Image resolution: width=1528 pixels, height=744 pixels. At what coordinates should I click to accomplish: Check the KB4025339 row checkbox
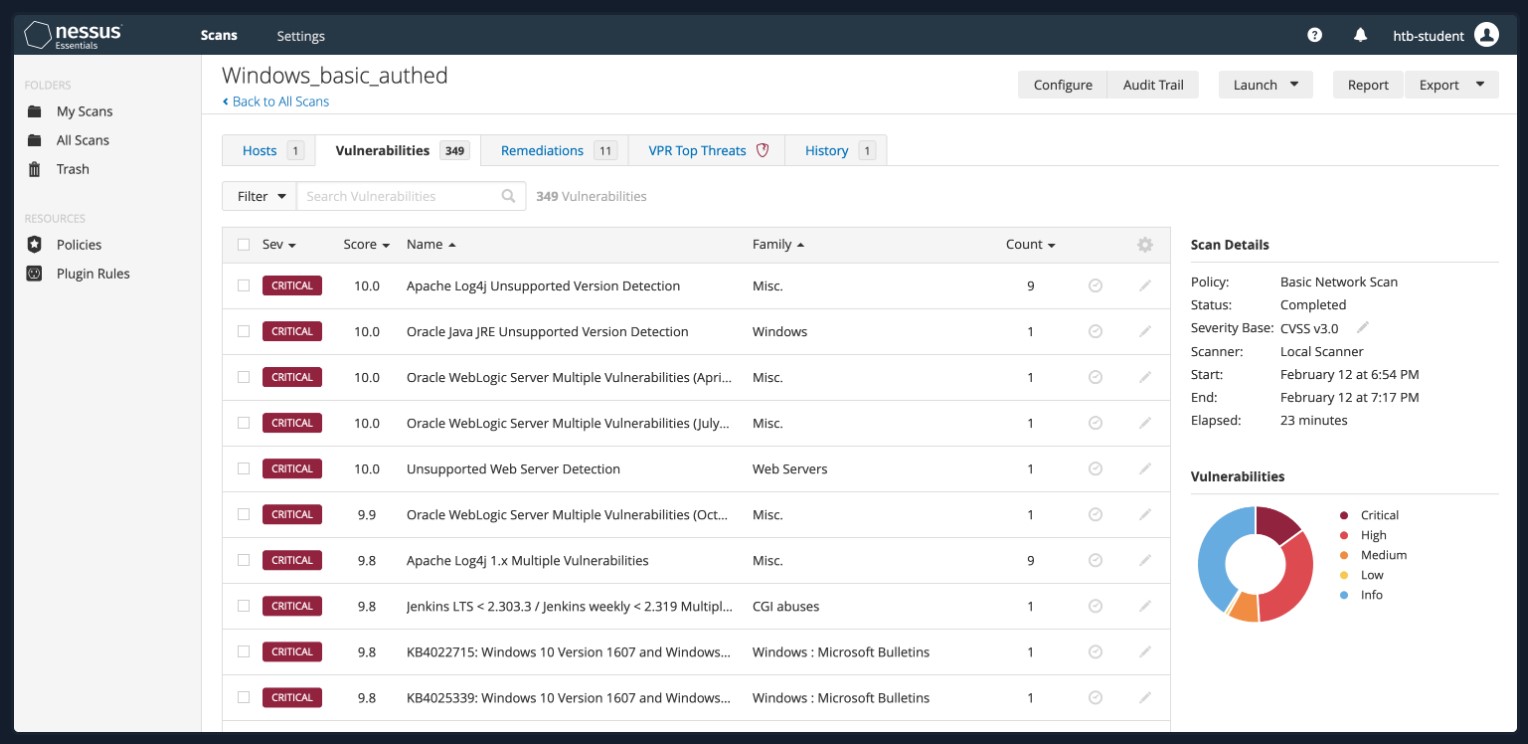point(243,697)
